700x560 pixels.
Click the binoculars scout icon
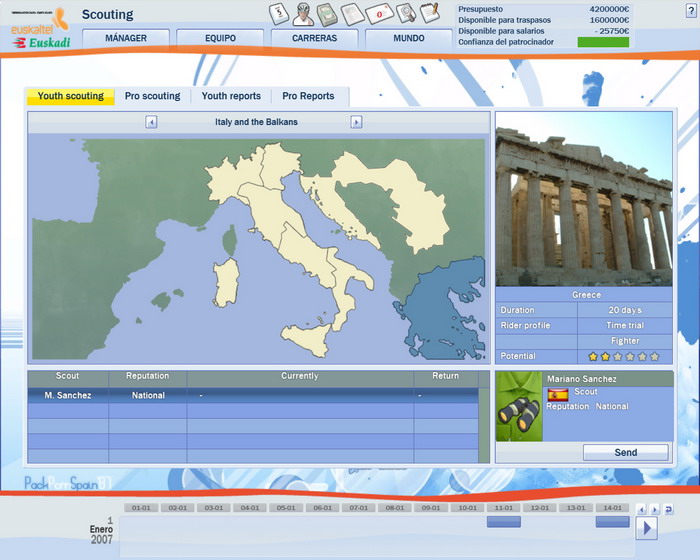518,407
